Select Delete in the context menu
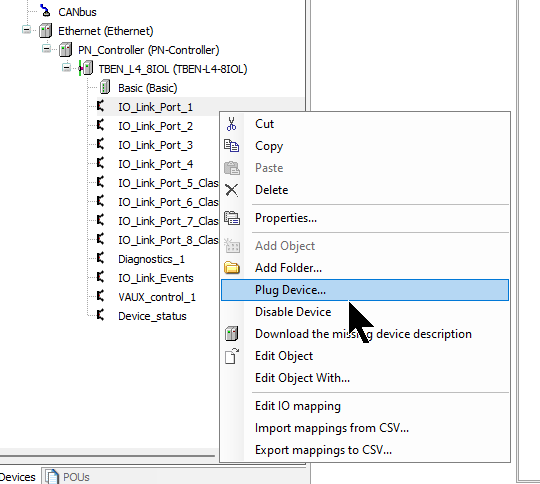The width and height of the screenshot is (540, 484). 365,190
